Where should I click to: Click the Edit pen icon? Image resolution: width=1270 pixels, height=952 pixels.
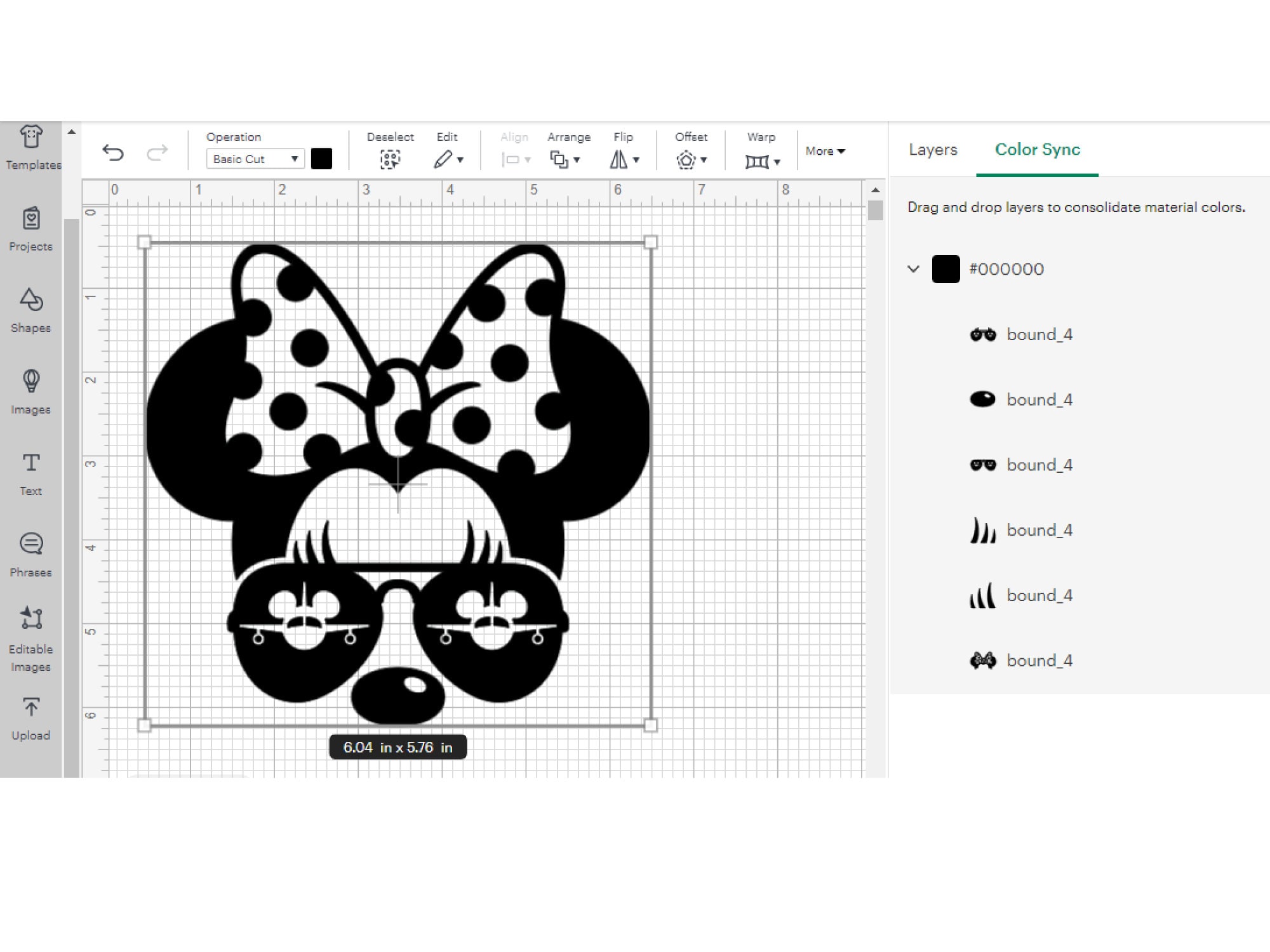pyautogui.click(x=444, y=159)
